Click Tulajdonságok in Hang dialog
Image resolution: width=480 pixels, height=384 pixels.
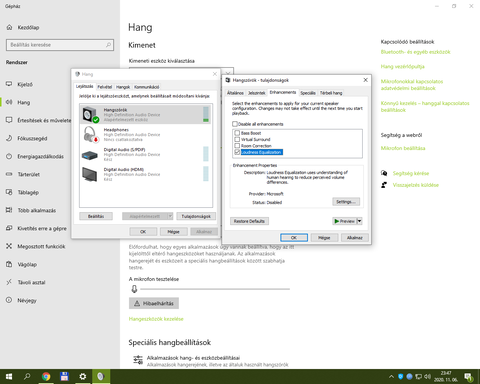tap(196, 216)
